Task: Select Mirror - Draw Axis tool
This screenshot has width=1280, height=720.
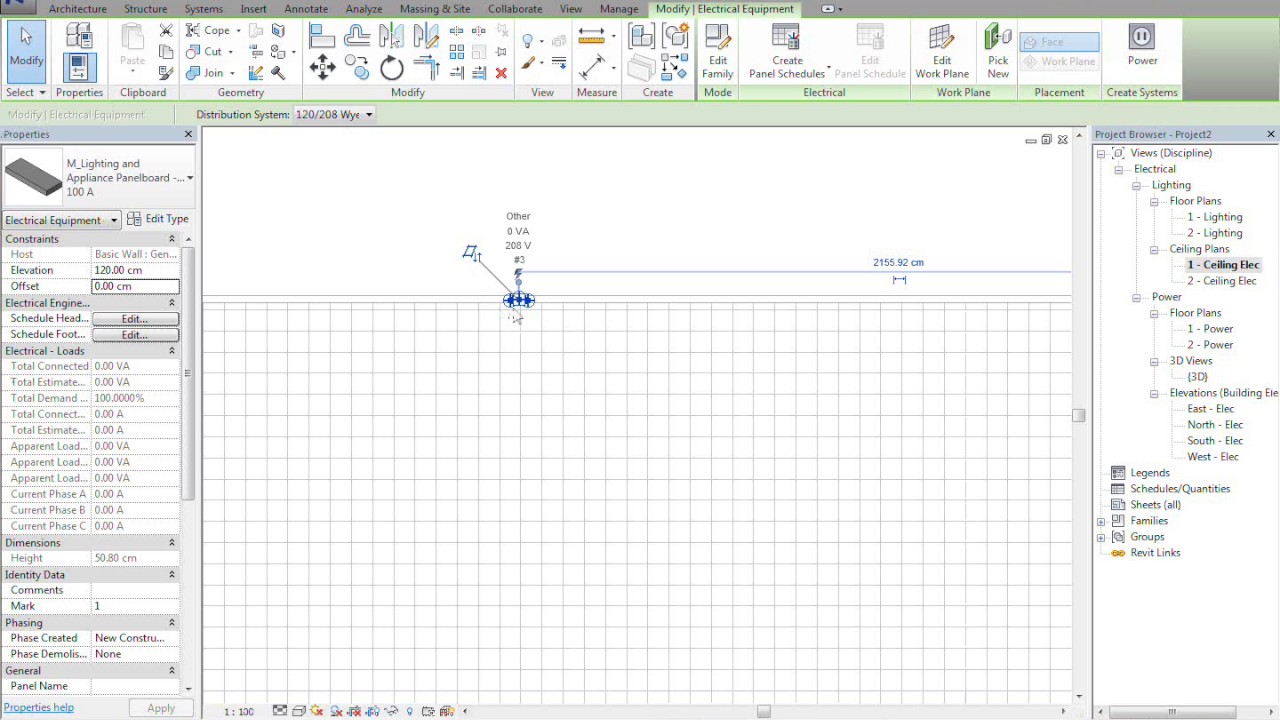Action: tap(425, 37)
